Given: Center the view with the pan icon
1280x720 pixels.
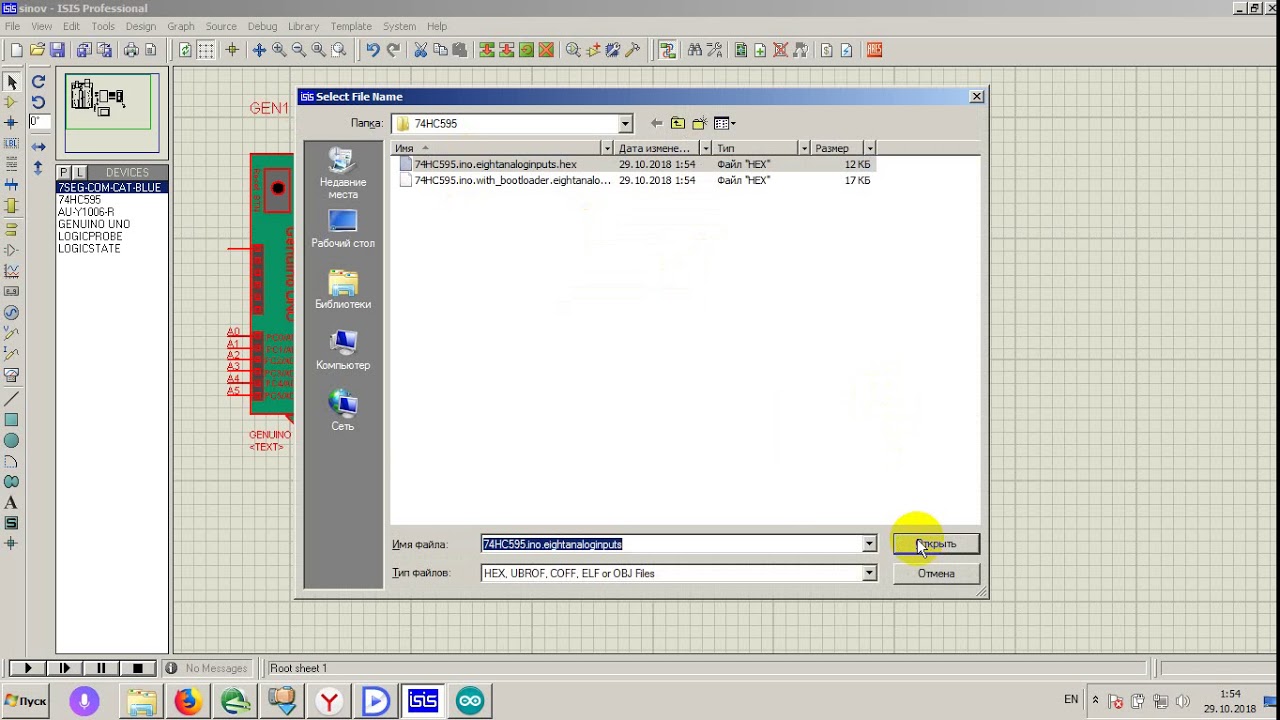Looking at the screenshot, I should pos(259,50).
